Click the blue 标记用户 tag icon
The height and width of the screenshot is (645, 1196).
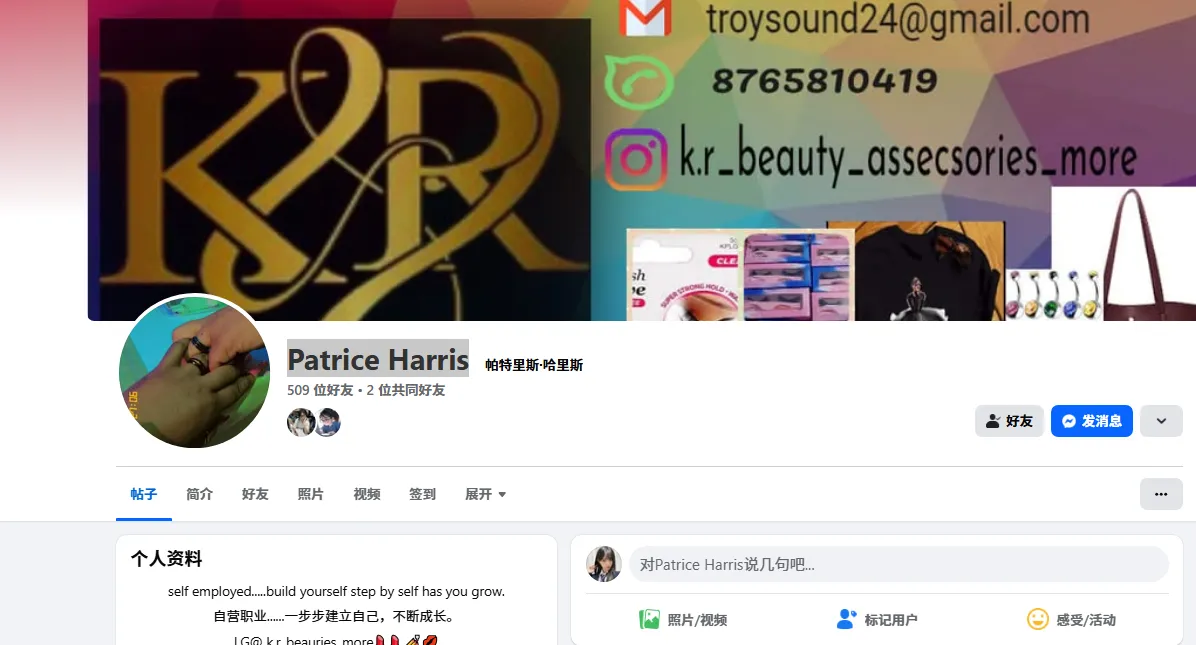847,619
